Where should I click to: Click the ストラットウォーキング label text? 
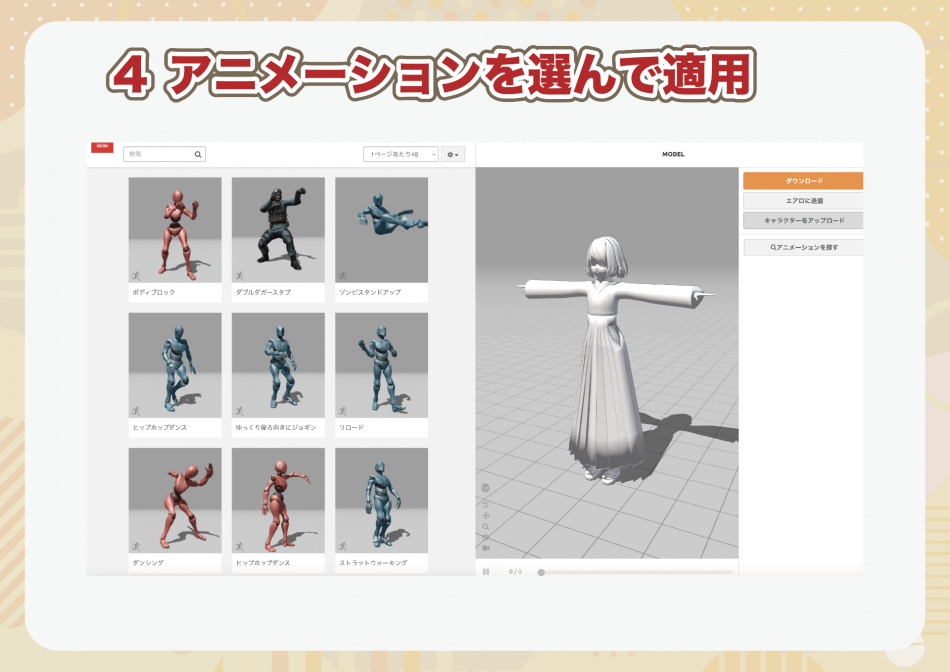(373, 562)
